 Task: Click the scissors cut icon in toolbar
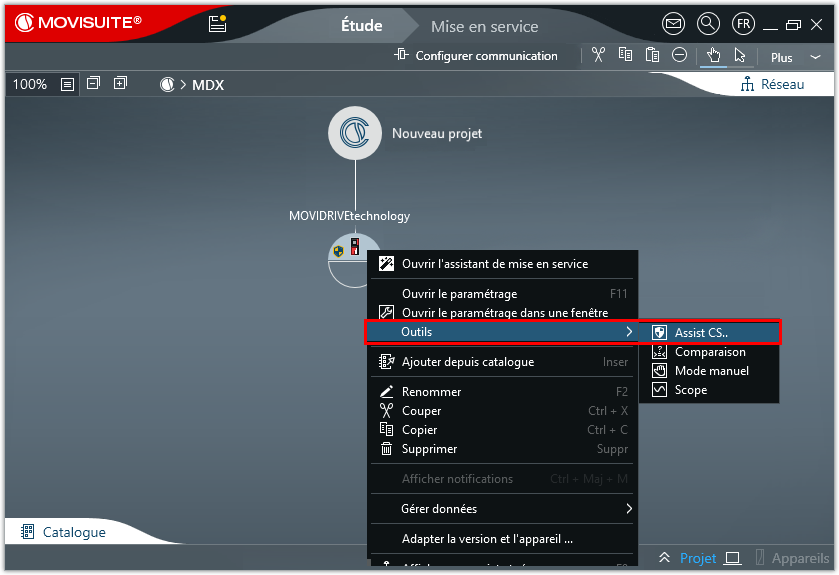(x=598, y=56)
